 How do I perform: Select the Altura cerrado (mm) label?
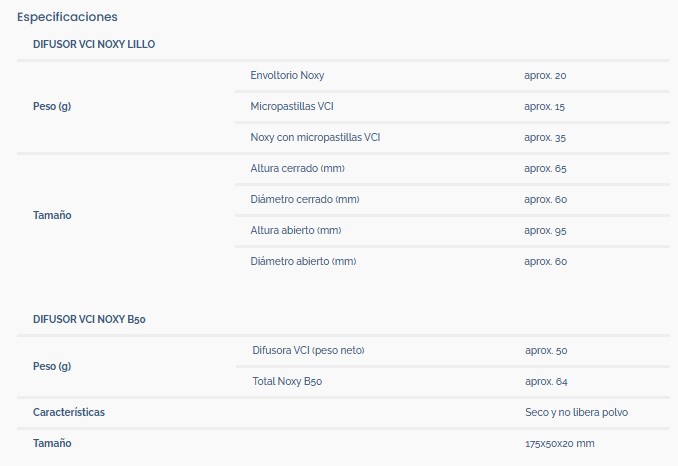click(x=297, y=168)
